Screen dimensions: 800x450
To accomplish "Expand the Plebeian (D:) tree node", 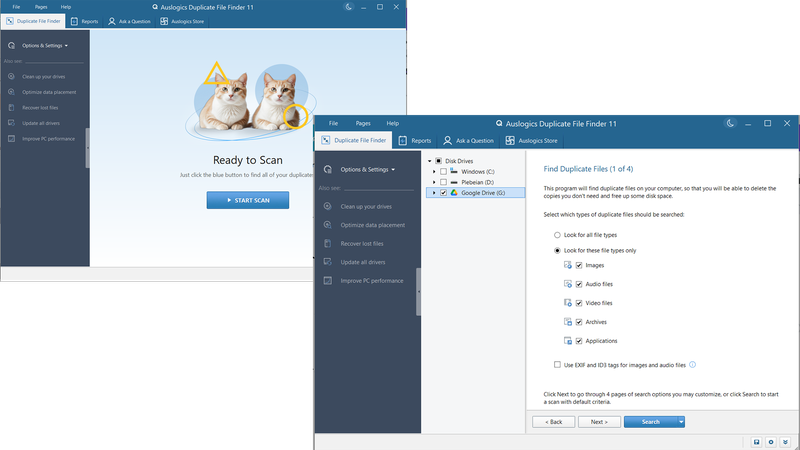I will (x=434, y=182).
